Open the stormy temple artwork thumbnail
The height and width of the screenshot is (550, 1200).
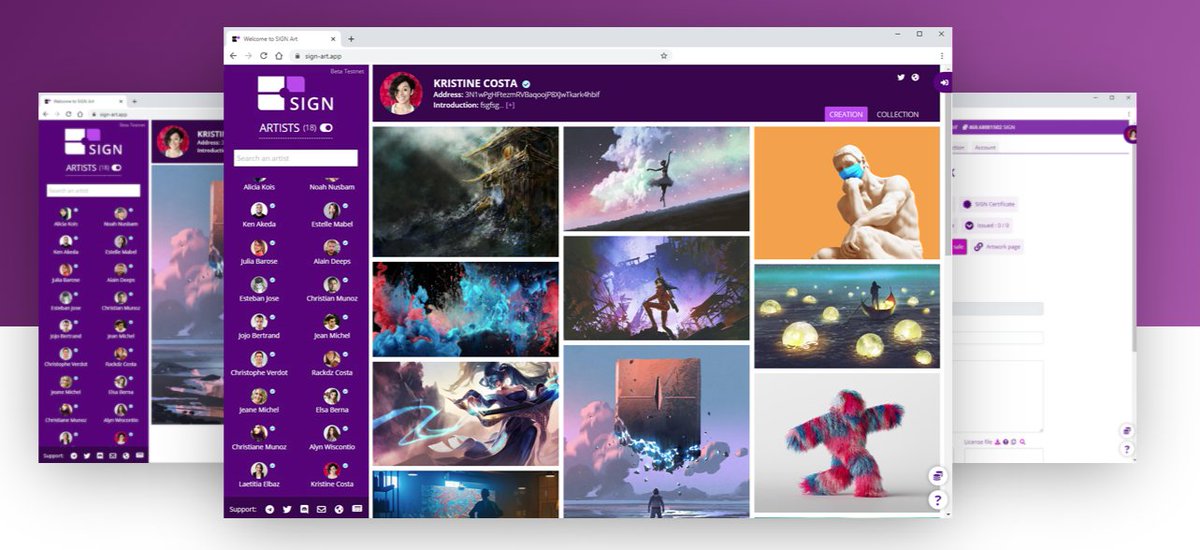(x=466, y=192)
